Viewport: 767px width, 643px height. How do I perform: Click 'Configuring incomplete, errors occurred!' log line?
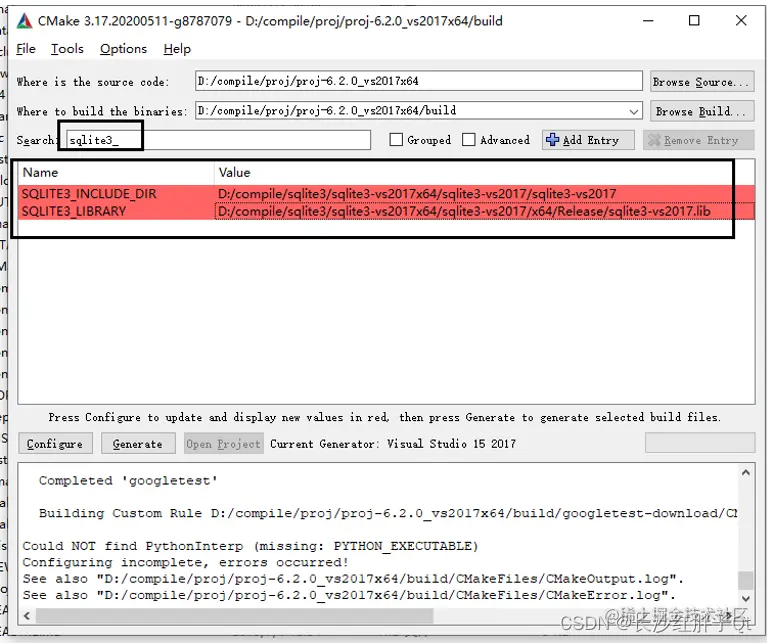185,562
